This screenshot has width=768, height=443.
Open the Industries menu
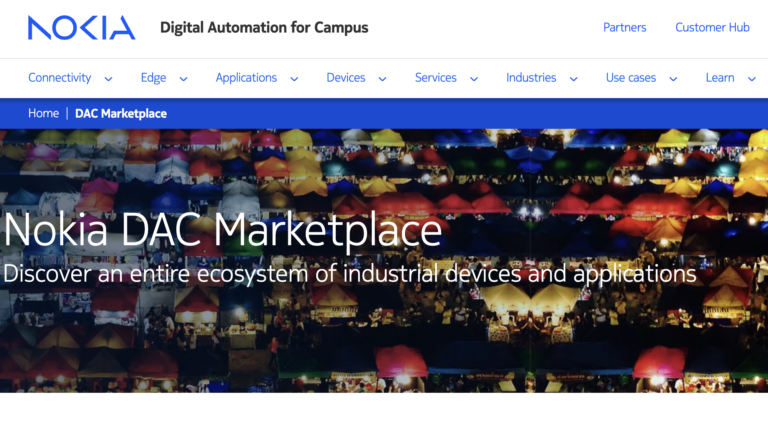coord(531,77)
